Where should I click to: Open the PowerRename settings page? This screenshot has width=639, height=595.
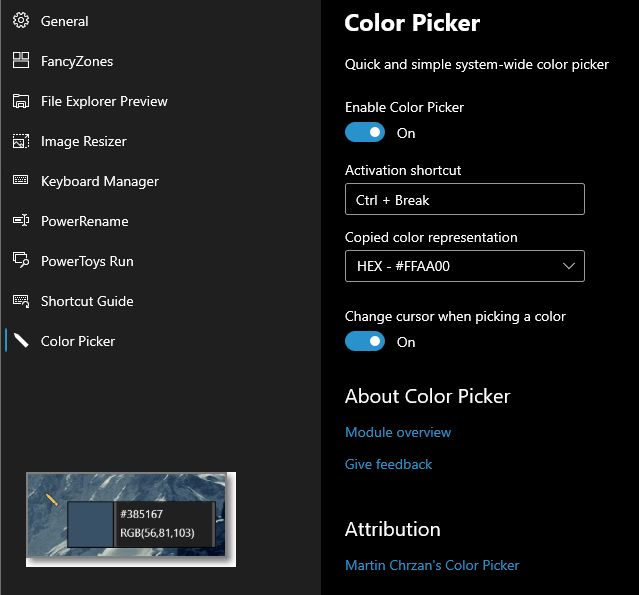tap(84, 221)
